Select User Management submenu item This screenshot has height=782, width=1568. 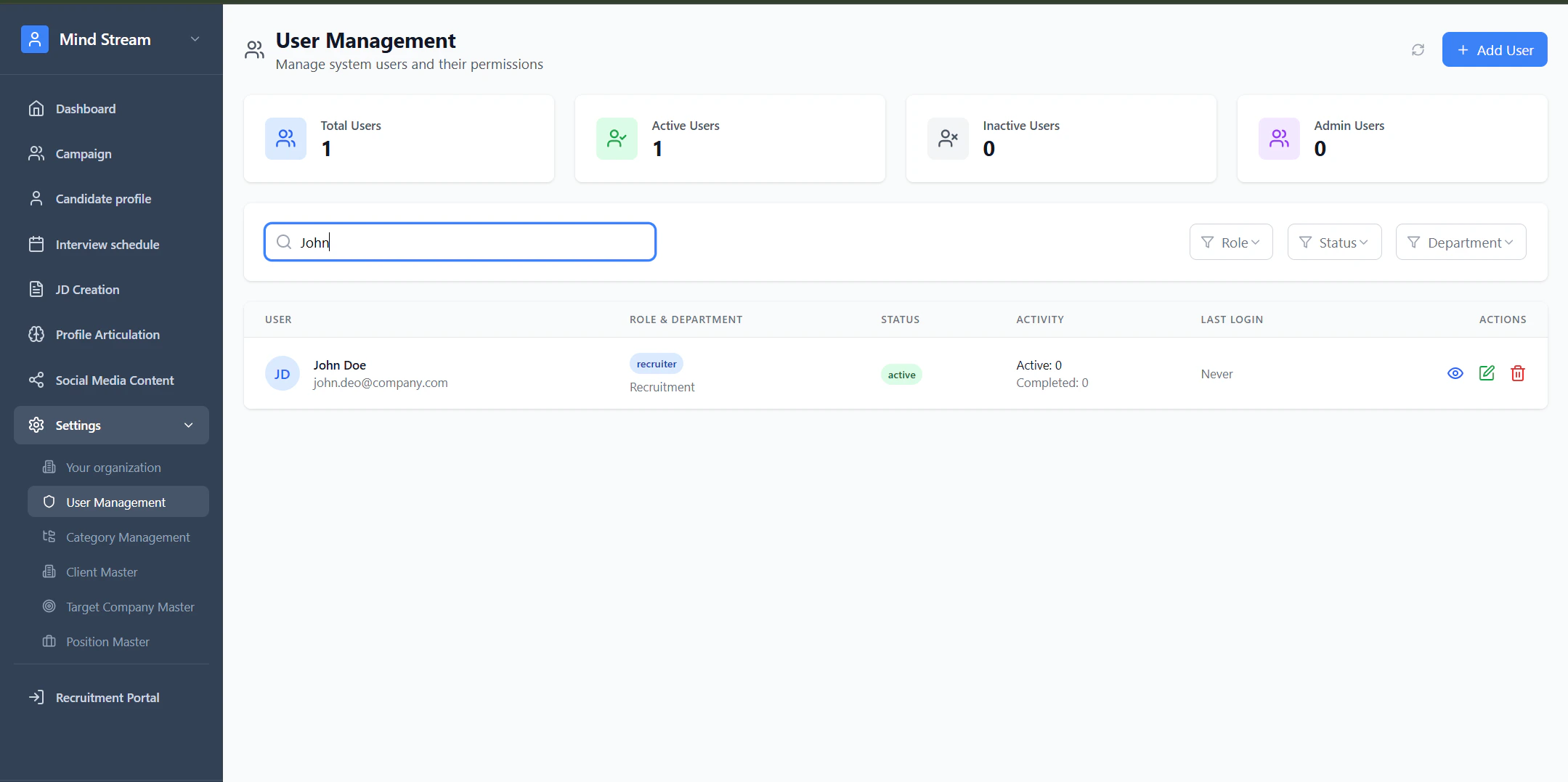point(118,502)
